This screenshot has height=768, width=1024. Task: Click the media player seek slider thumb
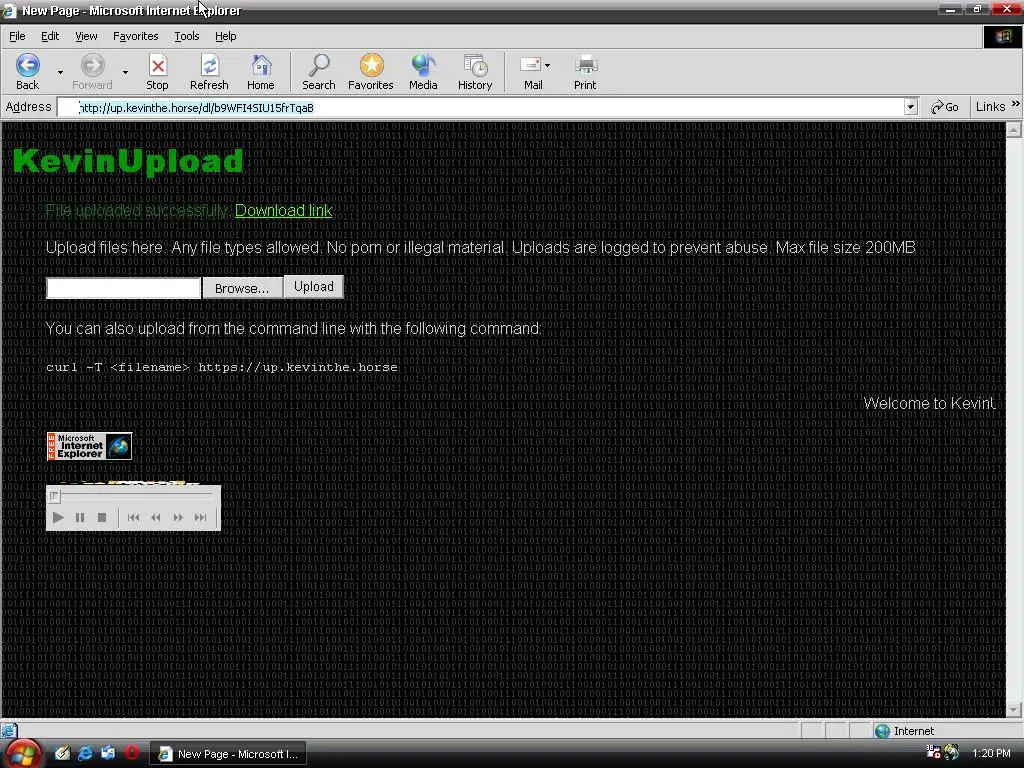tap(54, 496)
